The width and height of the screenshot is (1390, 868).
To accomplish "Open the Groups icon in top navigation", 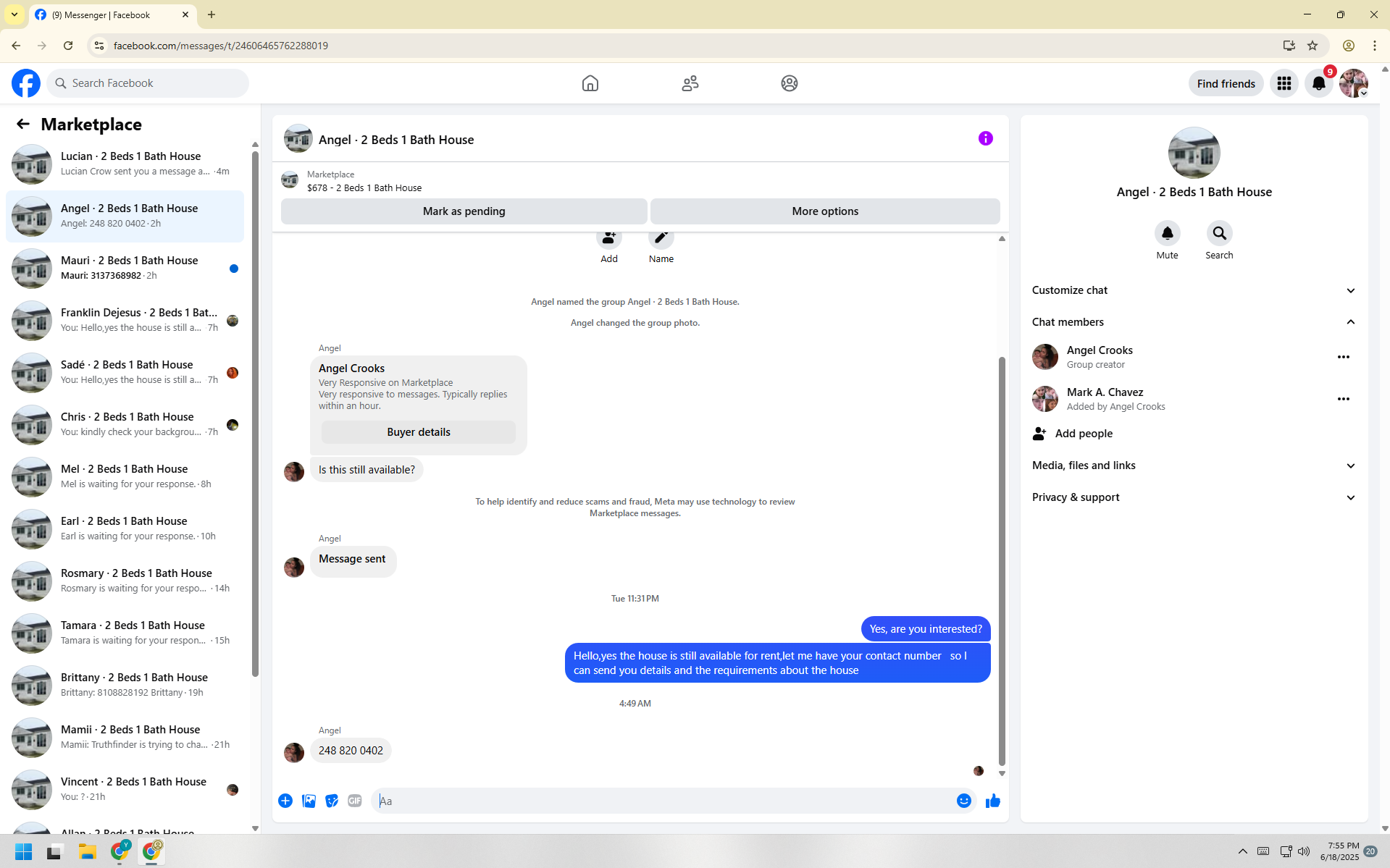I will tap(790, 83).
